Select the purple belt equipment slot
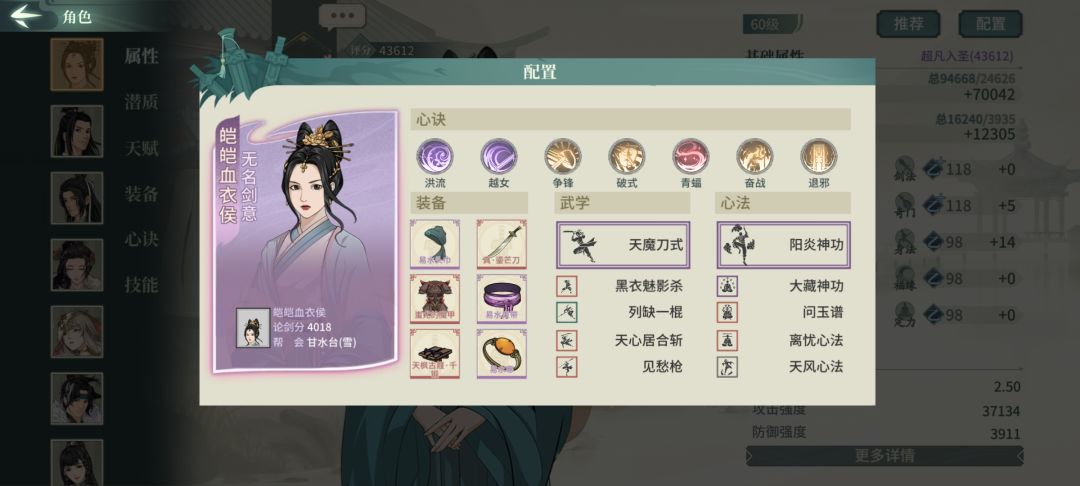The width and height of the screenshot is (1080, 486). click(x=501, y=299)
